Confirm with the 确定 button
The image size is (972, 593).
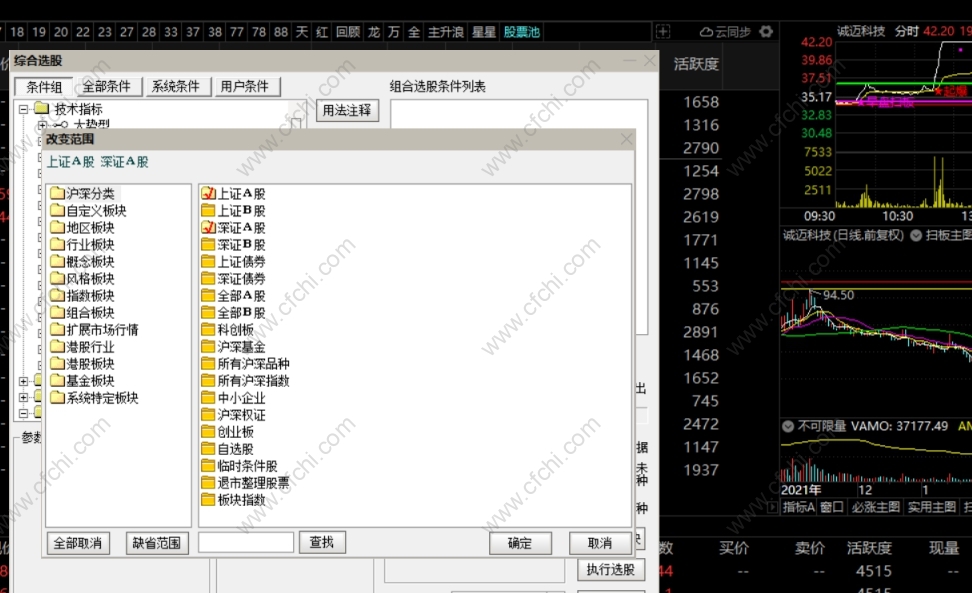click(x=519, y=543)
